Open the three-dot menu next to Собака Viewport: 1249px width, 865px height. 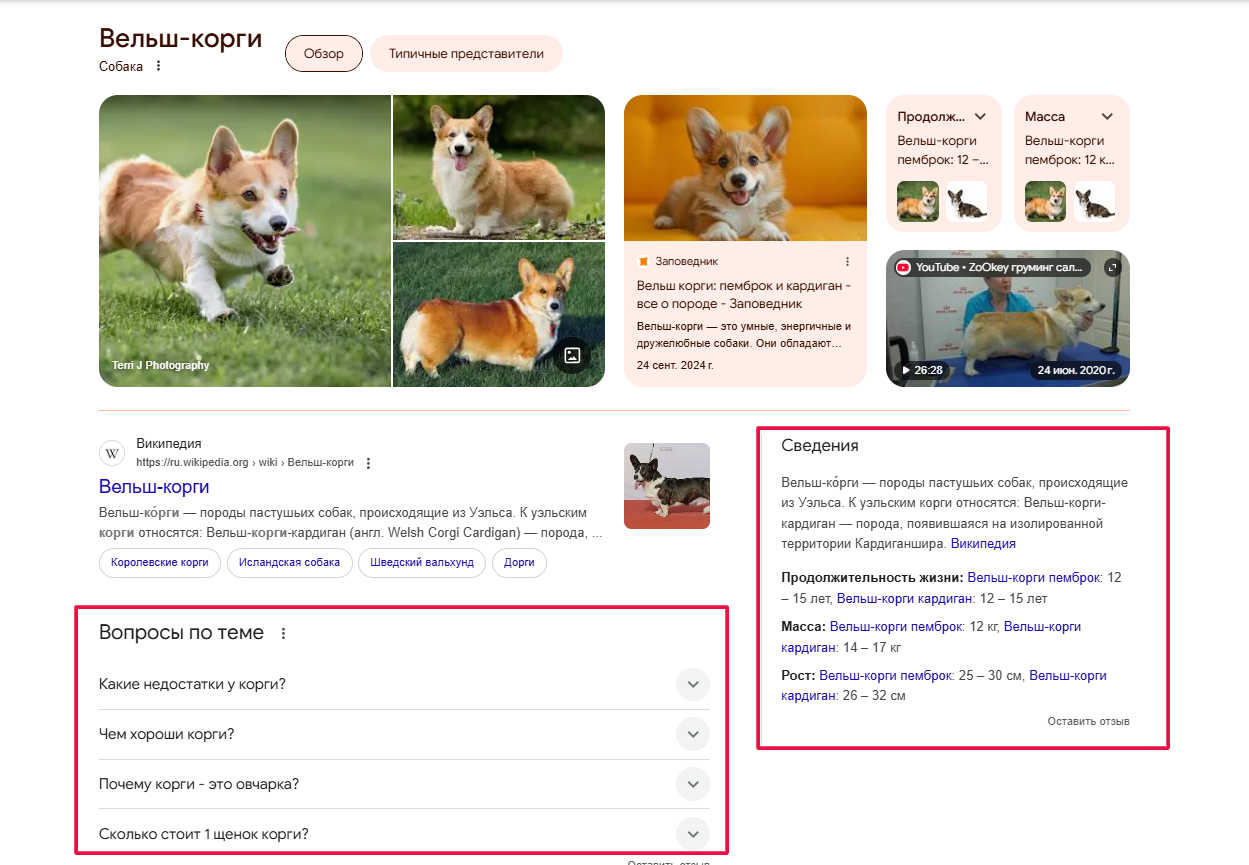pyautogui.click(x=158, y=67)
